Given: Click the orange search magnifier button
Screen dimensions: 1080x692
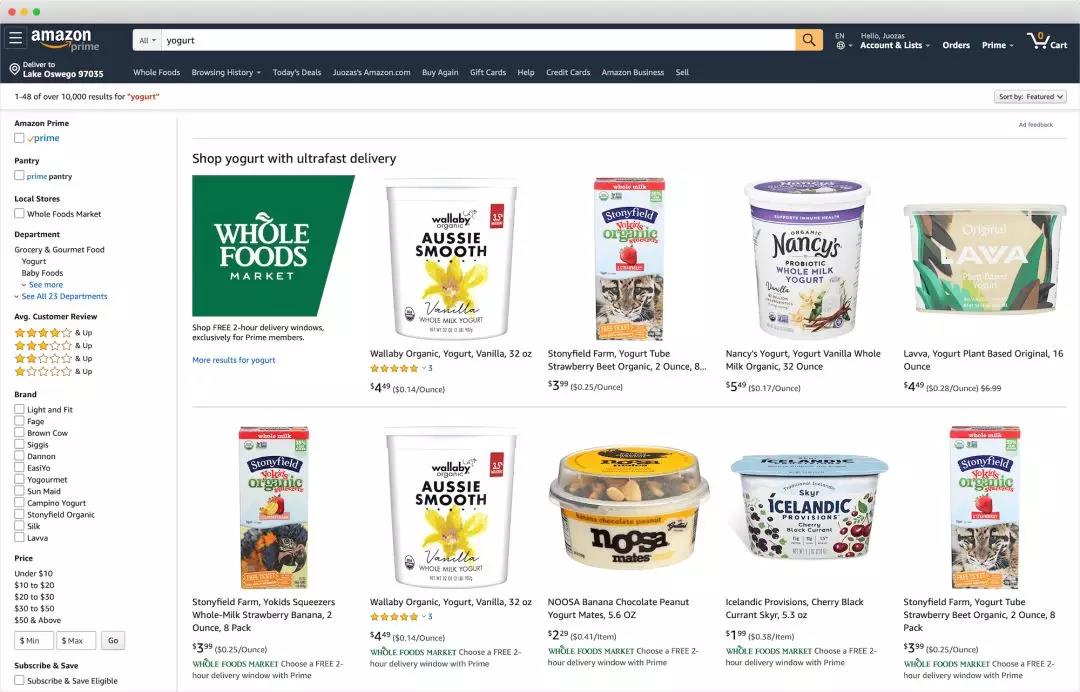Looking at the screenshot, I should [809, 40].
